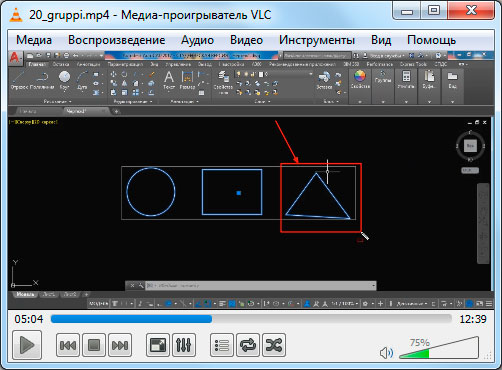Seek within the playback progress bar
Image resolution: width=502 pixels, height=370 pixels.
click(x=251, y=319)
